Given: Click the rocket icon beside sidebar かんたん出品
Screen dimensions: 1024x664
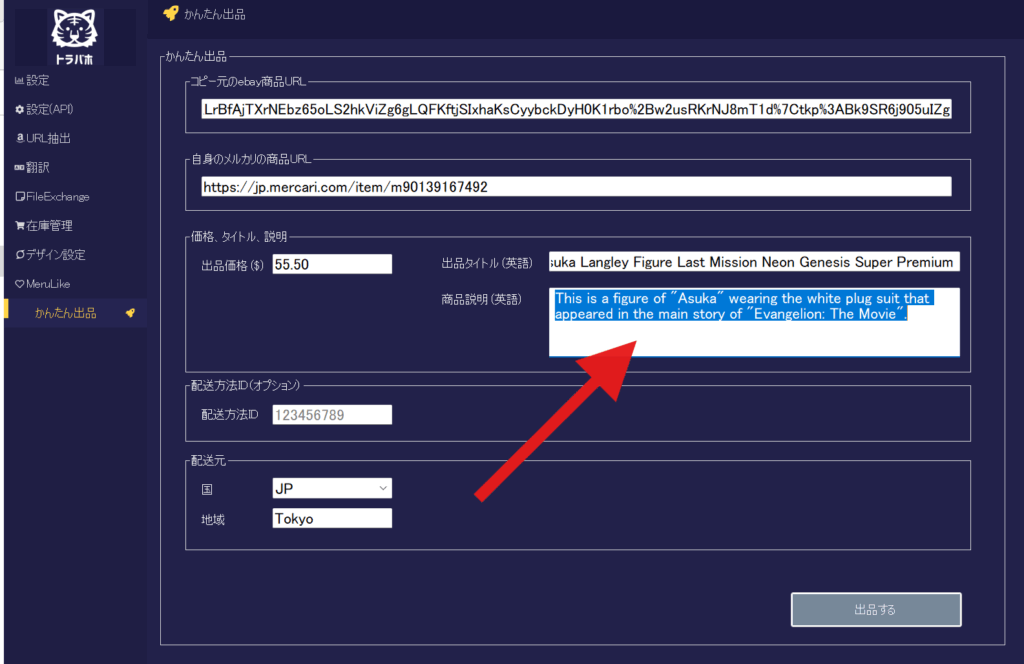Looking at the screenshot, I should [x=129, y=313].
